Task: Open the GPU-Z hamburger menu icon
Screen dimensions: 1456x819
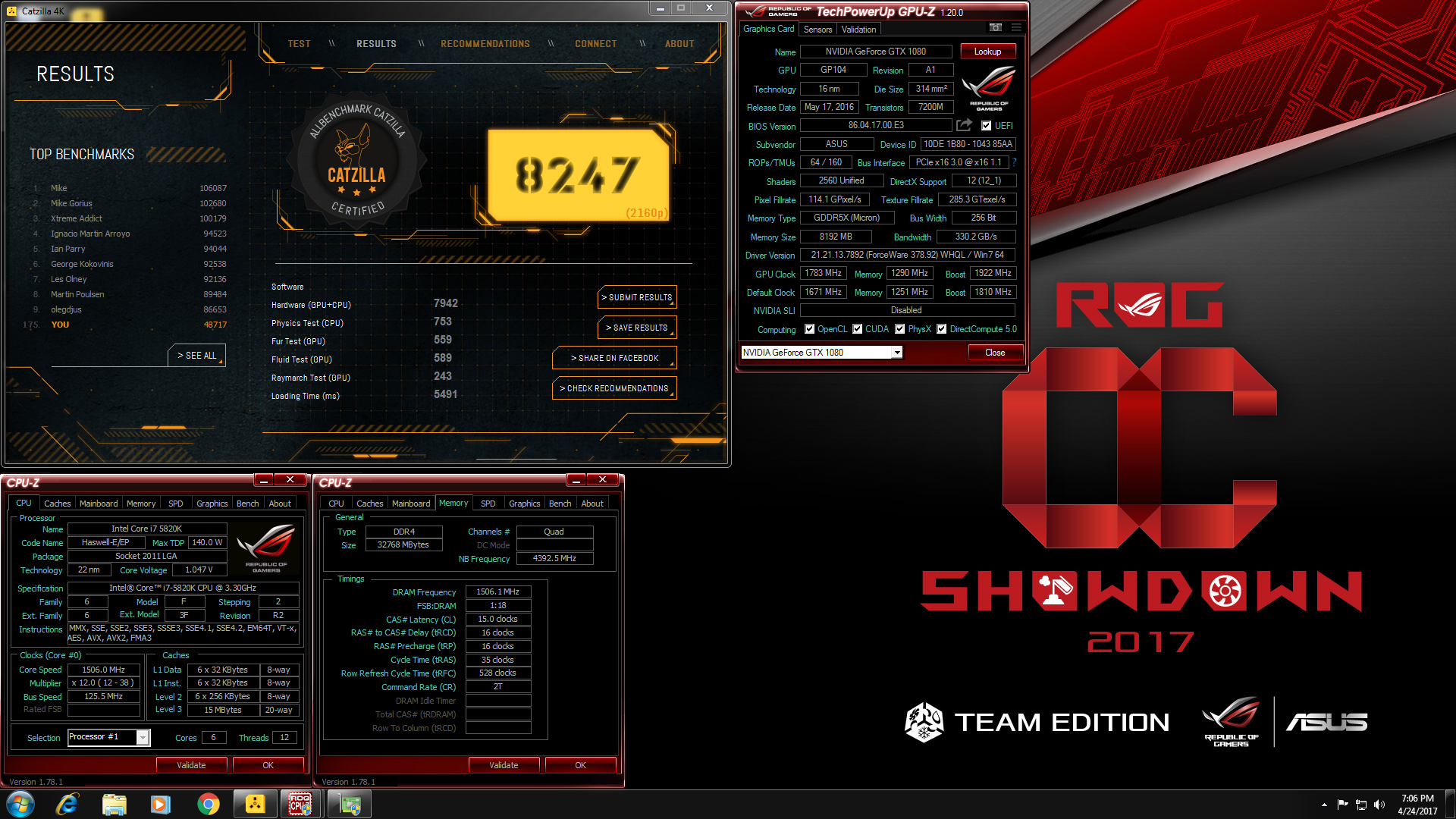Action: pos(1016,28)
